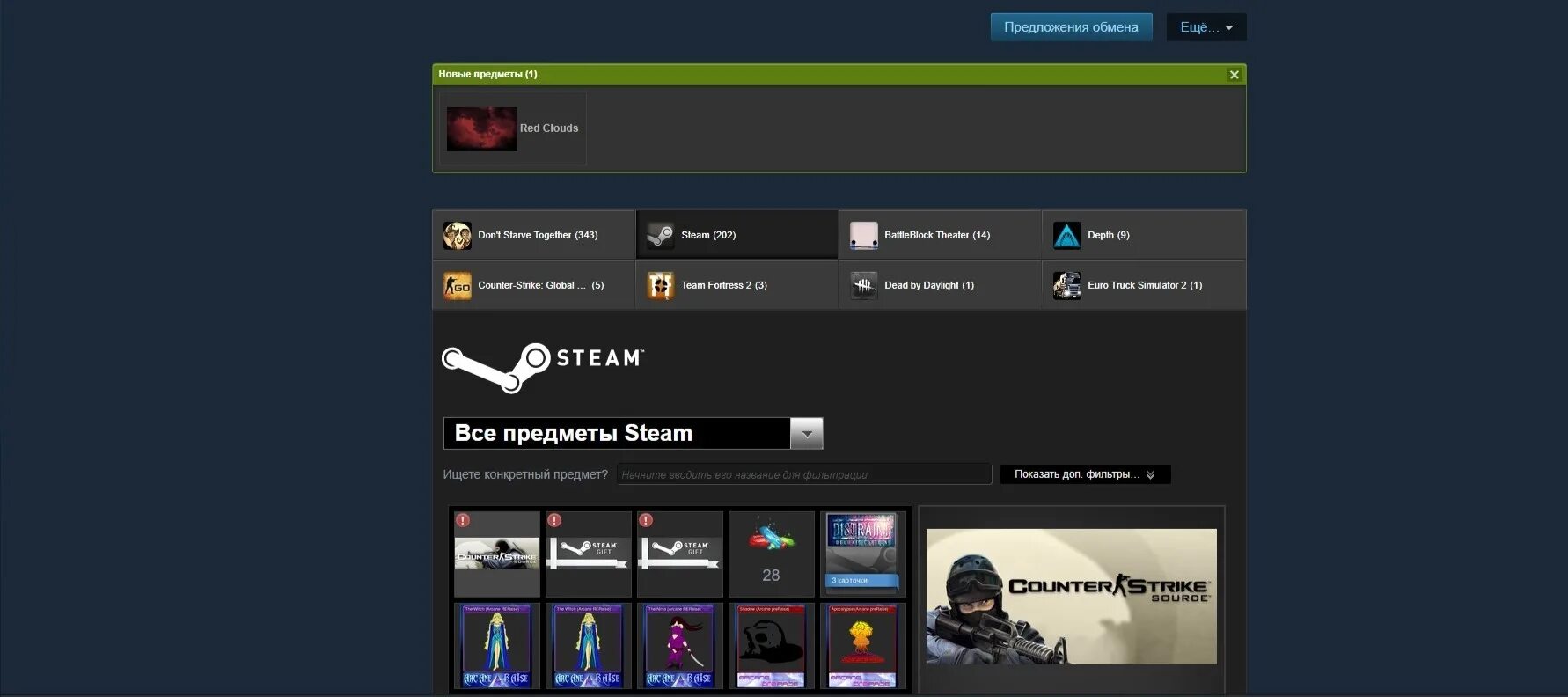Close the new items notification panel
1568x697 pixels.
click(x=1234, y=75)
